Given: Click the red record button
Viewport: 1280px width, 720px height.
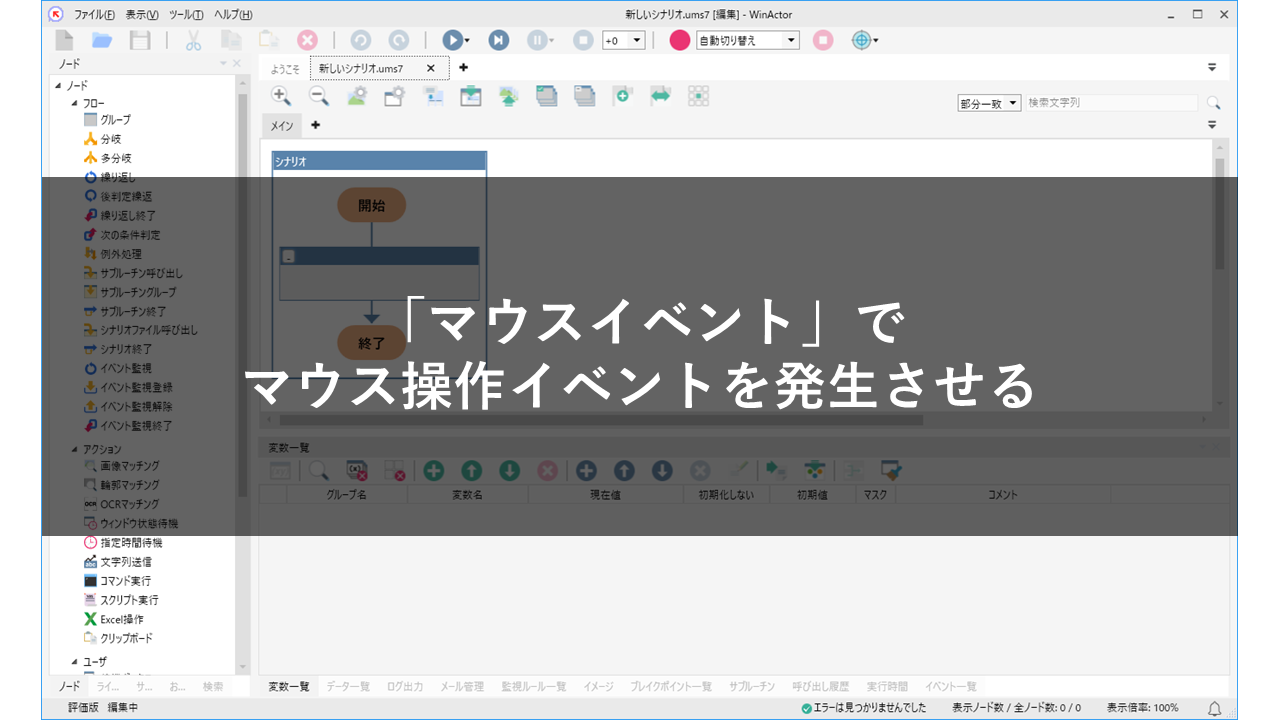Looking at the screenshot, I should click(680, 40).
